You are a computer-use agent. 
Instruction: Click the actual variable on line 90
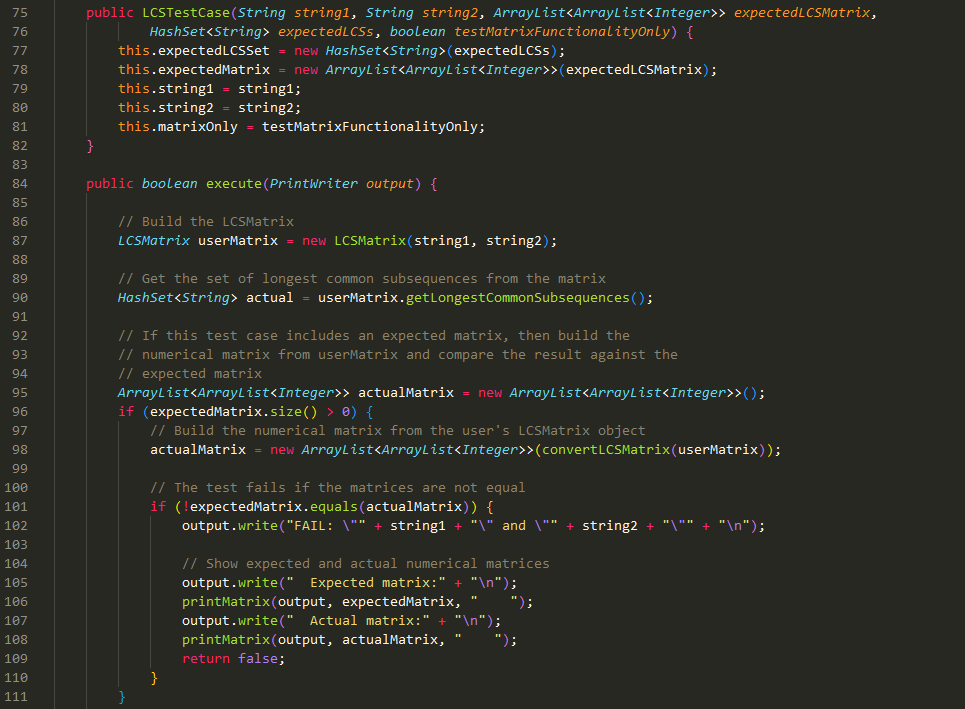click(x=270, y=298)
